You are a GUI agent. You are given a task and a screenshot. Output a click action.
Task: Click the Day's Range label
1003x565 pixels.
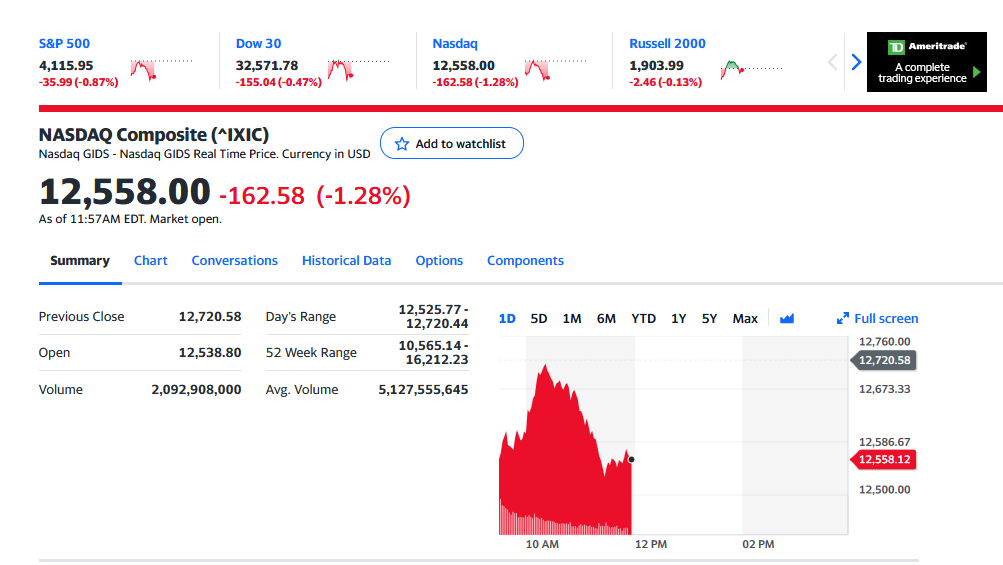301,317
